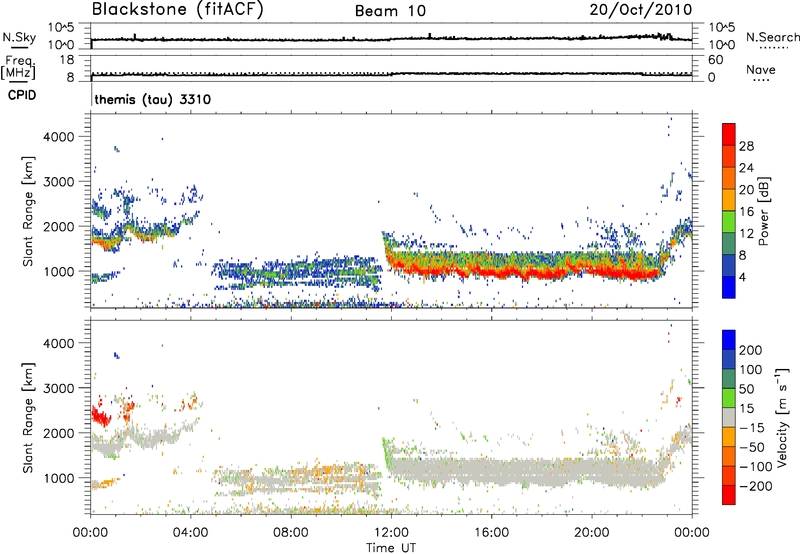Click 'Slant Range [km]' label of power panel
The width and height of the screenshot is (800, 554).
pos(29,211)
